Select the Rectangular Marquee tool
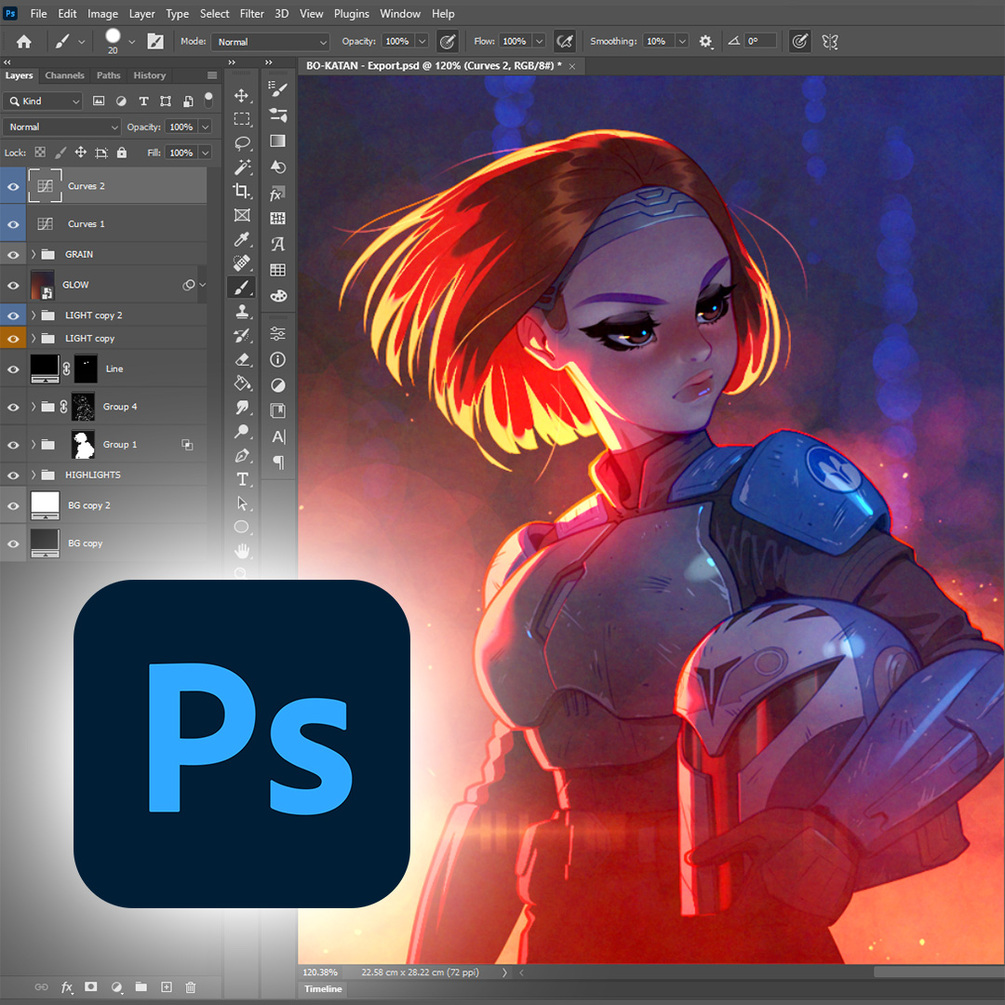Viewport: 1005px width, 1005px height. tap(242, 119)
